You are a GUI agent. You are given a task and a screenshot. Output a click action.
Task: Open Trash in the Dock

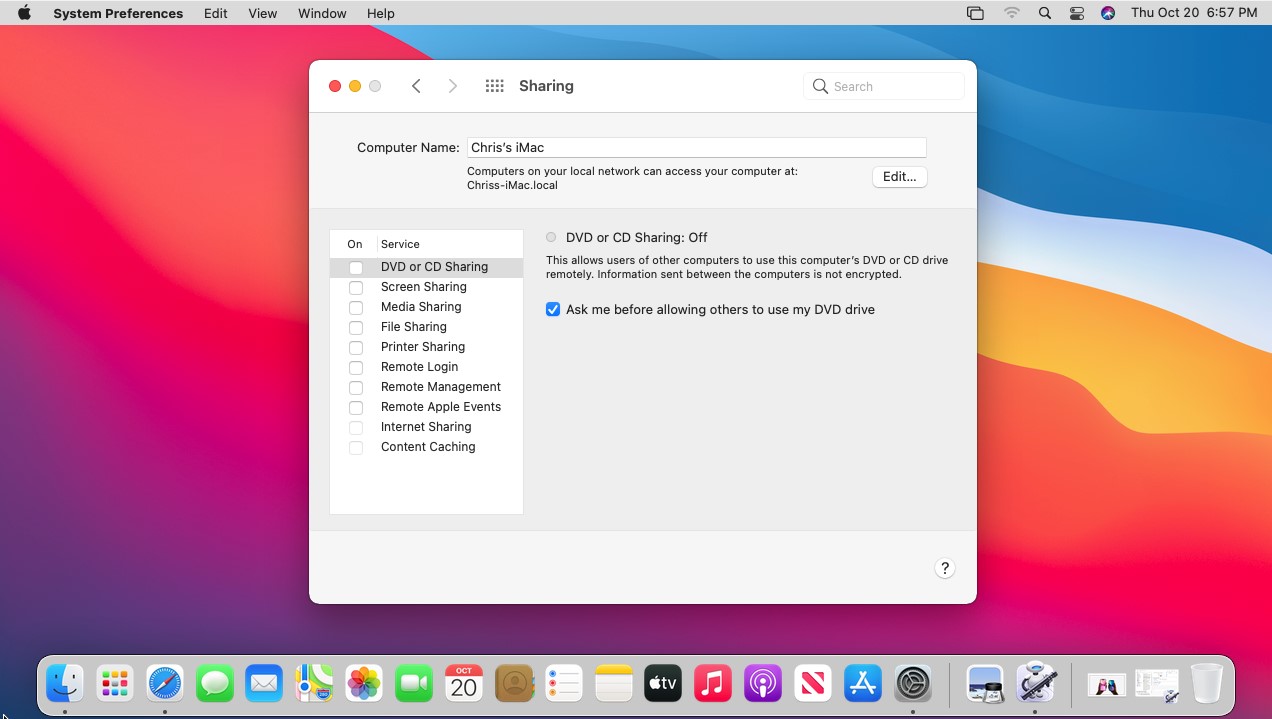[1207, 684]
